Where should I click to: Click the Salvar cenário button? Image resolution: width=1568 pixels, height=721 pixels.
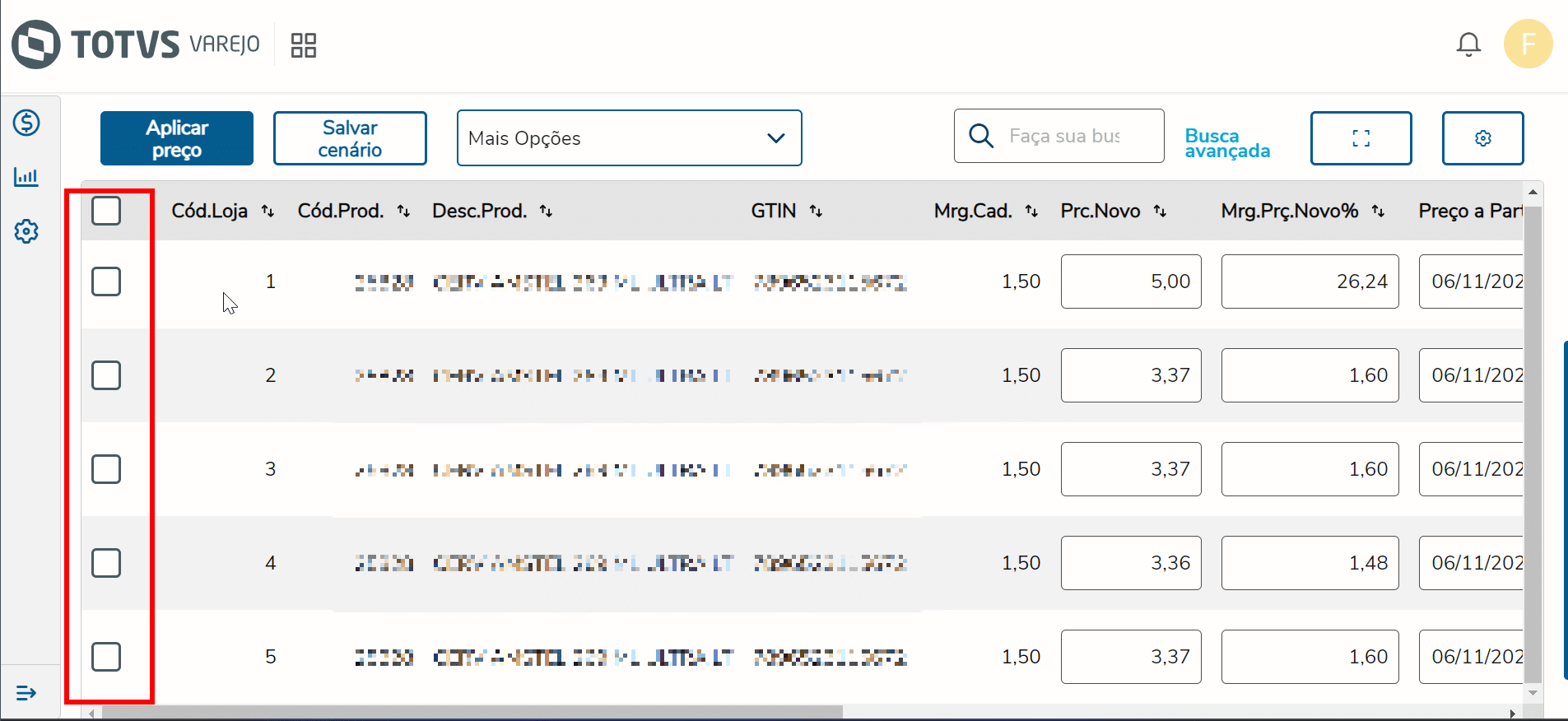tap(350, 138)
